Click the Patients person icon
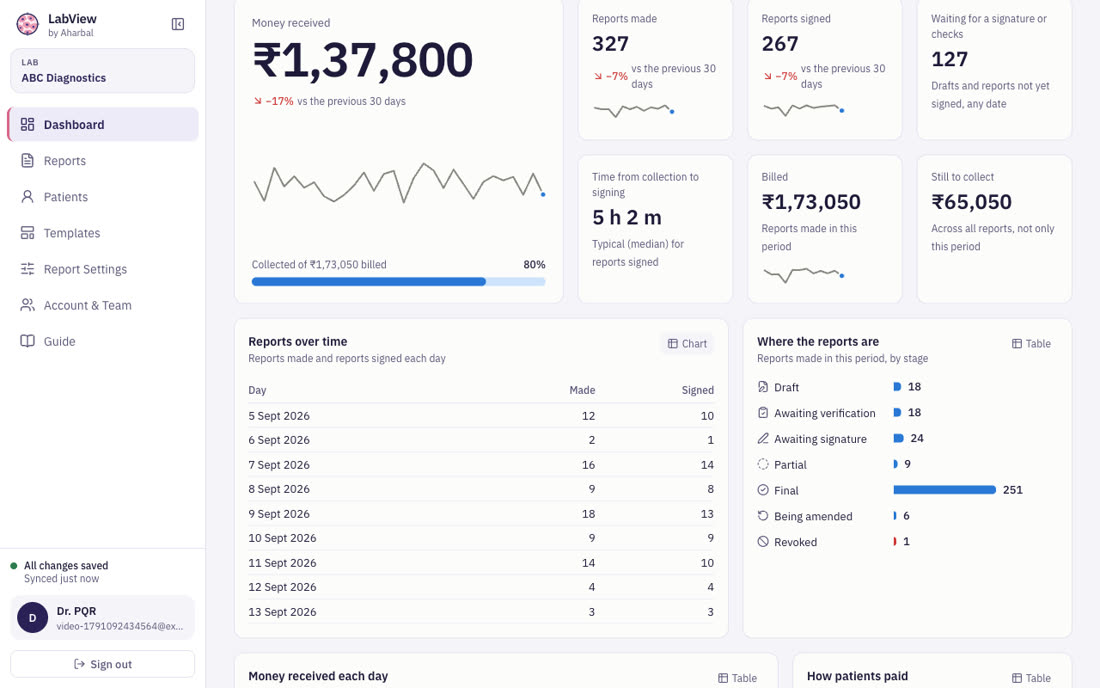Image resolution: width=1100 pixels, height=688 pixels. point(27,197)
